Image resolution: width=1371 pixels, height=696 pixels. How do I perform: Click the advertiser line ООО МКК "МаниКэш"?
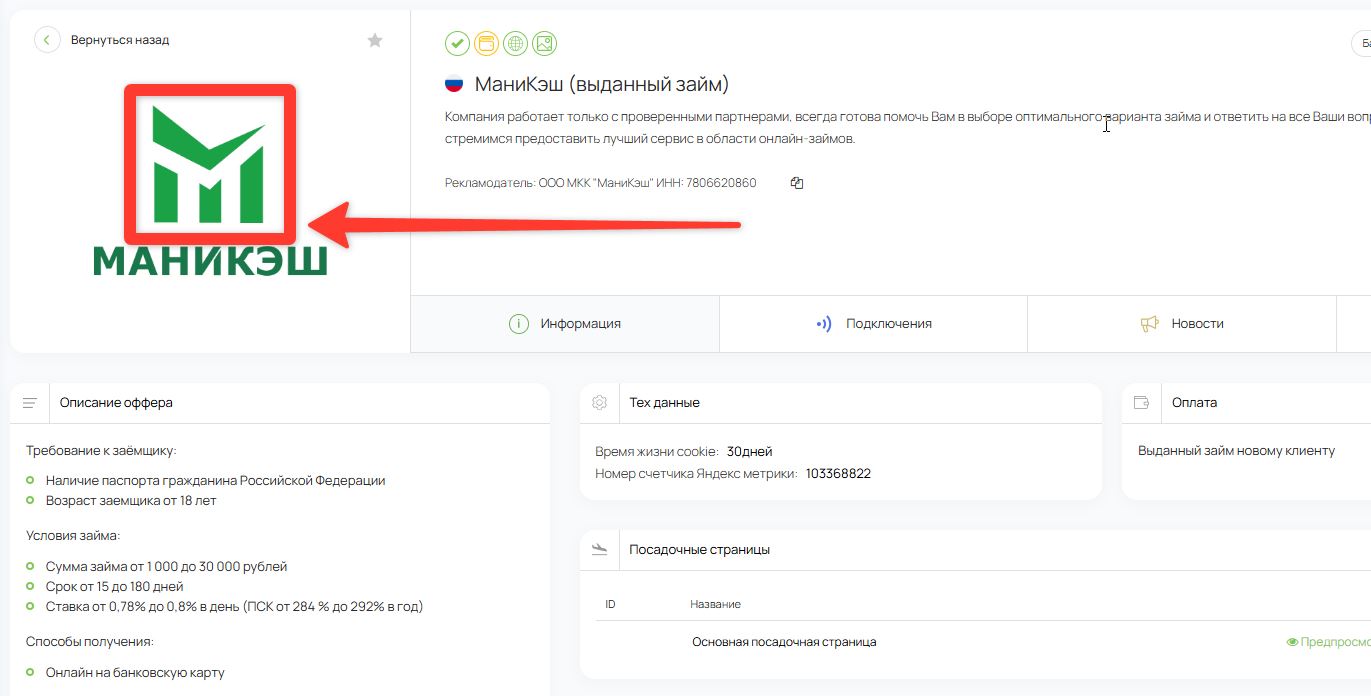[x=601, y=183]
